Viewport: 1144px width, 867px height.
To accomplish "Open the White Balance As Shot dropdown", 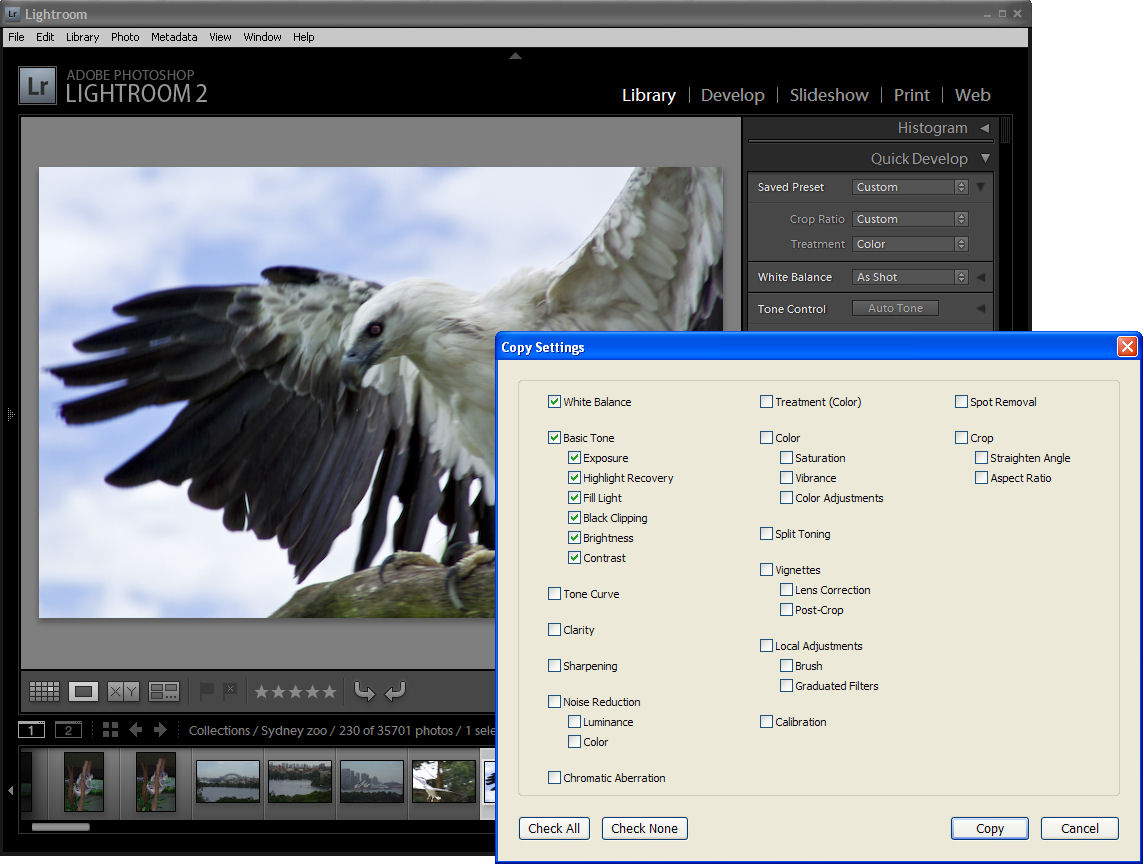I will click(910, 277).
